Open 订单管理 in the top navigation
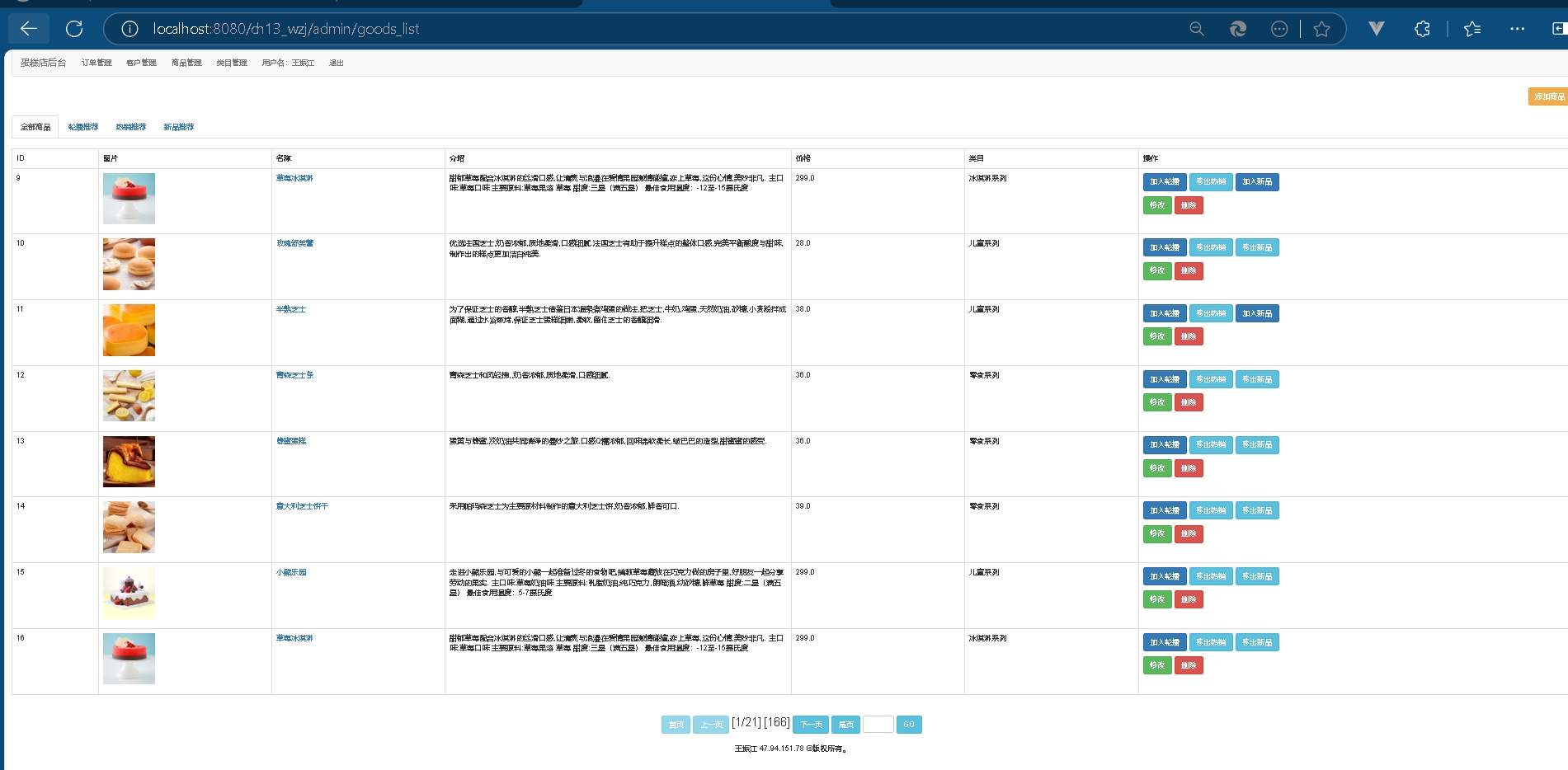The width and height of the screenshot is (1568, 770). [x=97, y=63]
